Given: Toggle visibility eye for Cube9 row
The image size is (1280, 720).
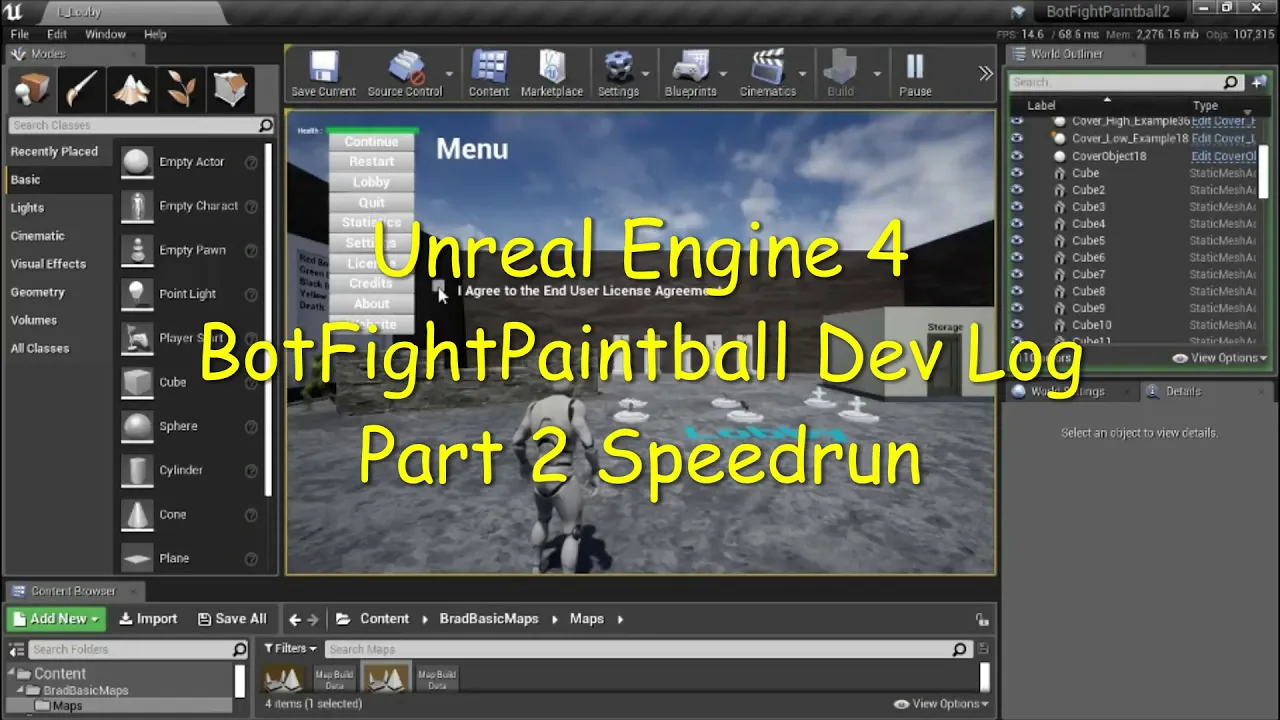Looking at the screenshot, I should pyautogui.click(x=1017, y=309).
